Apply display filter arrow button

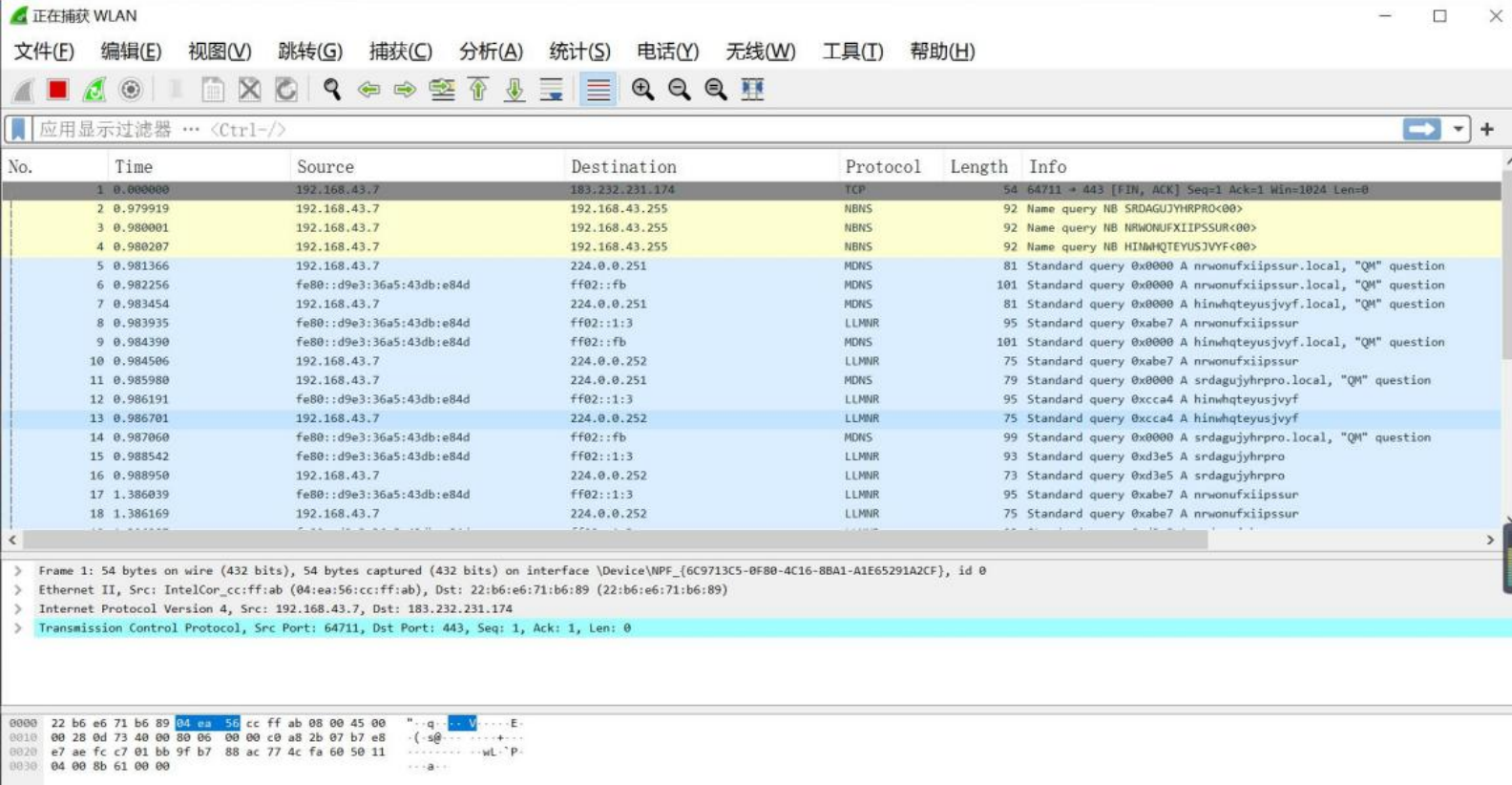click(x=1421, y=129)
